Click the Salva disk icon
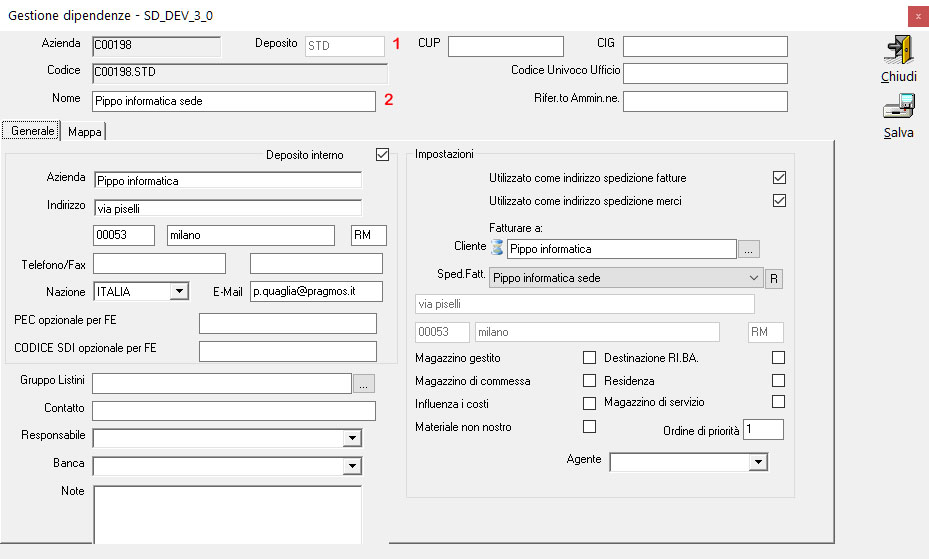 (898, 107)
